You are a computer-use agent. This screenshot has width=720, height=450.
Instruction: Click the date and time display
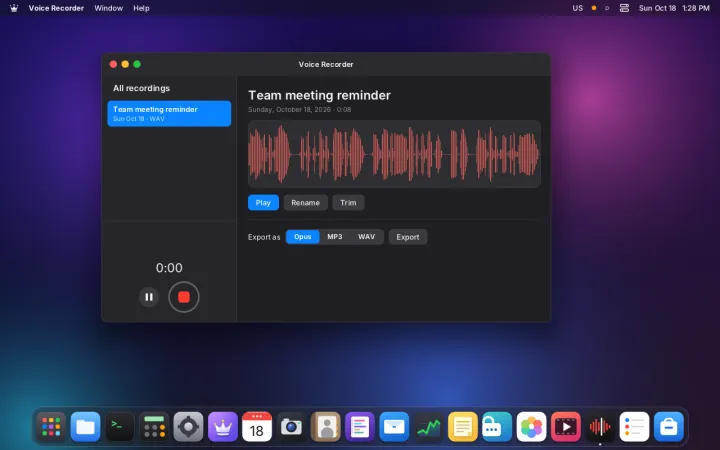point(674,8)
